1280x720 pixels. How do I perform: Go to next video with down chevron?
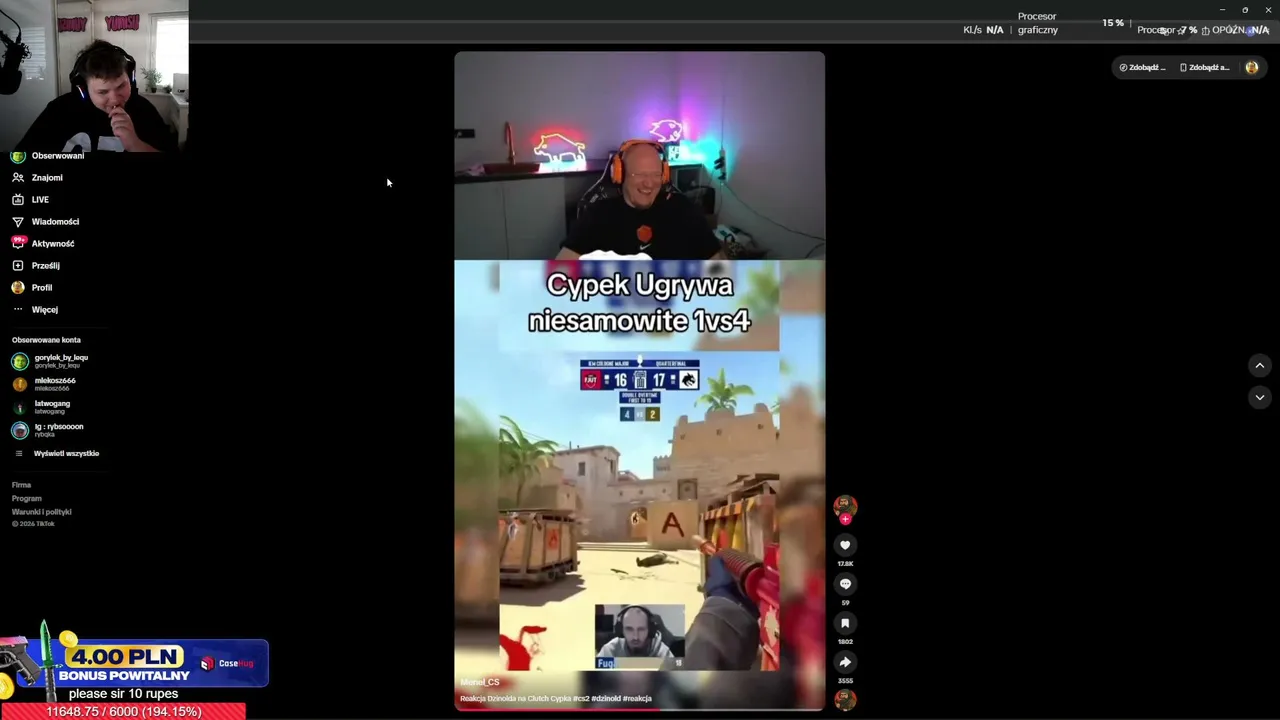point(1260,397)
